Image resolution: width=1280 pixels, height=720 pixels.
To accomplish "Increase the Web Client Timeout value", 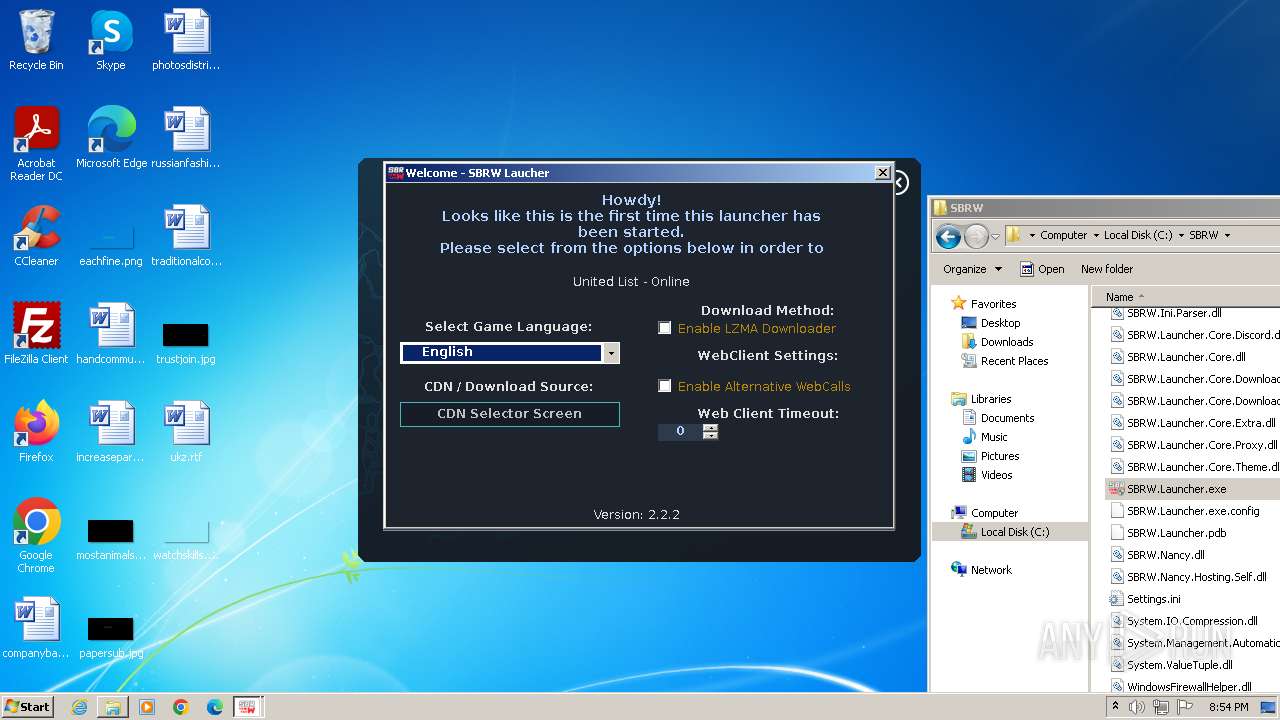I will 711,427.
